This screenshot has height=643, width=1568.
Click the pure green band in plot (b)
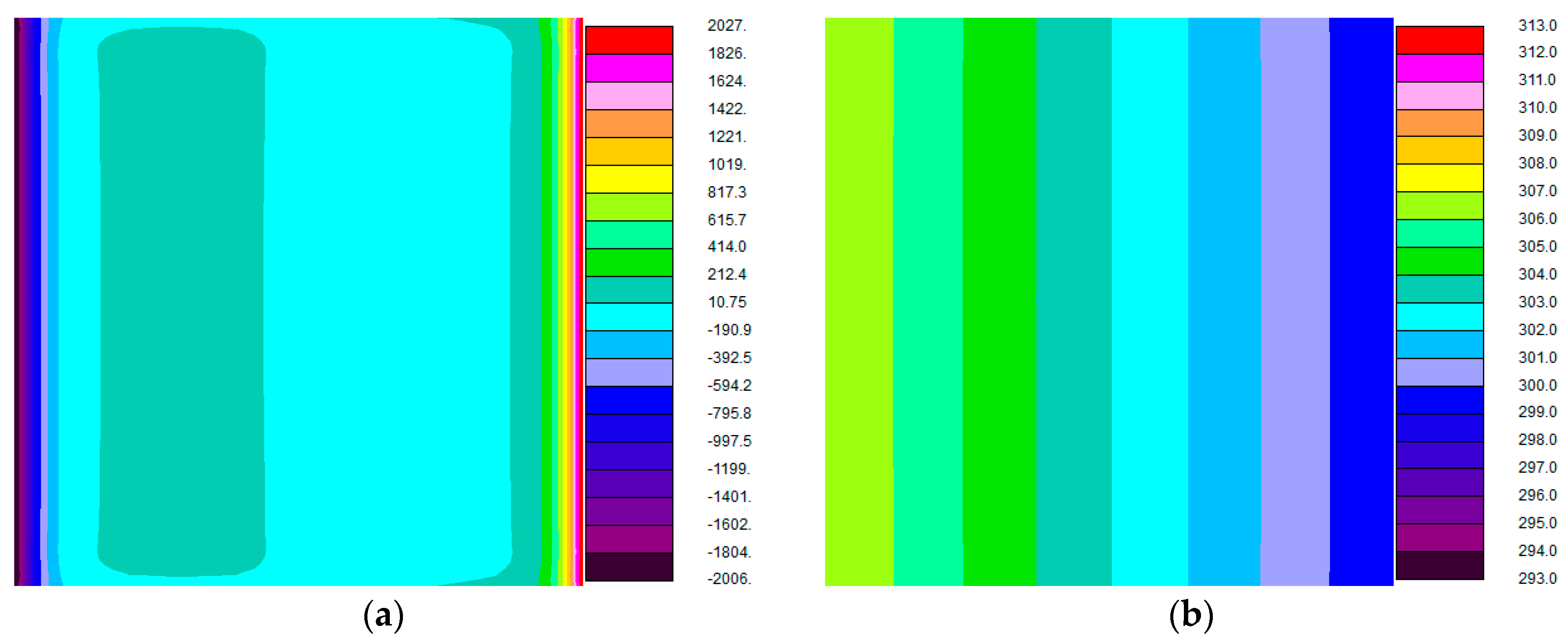[999, 301]
